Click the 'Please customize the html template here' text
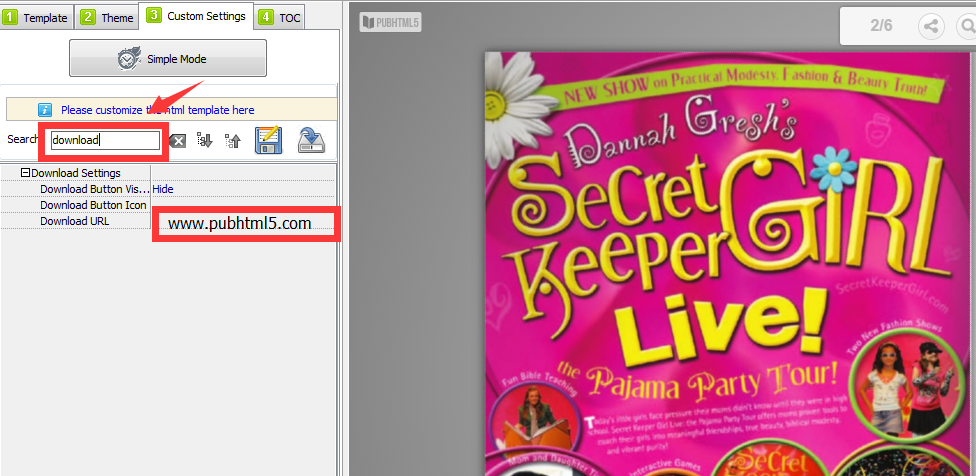The width and height of the screenshot is (976, 476). (157, 110)
